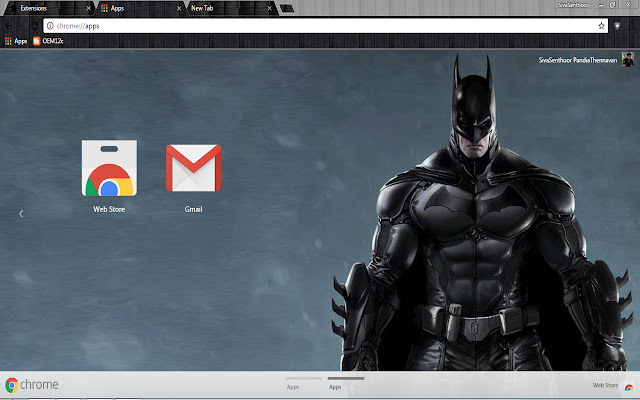Launch the Gmail app icon
640x400 pixels.
193,168
